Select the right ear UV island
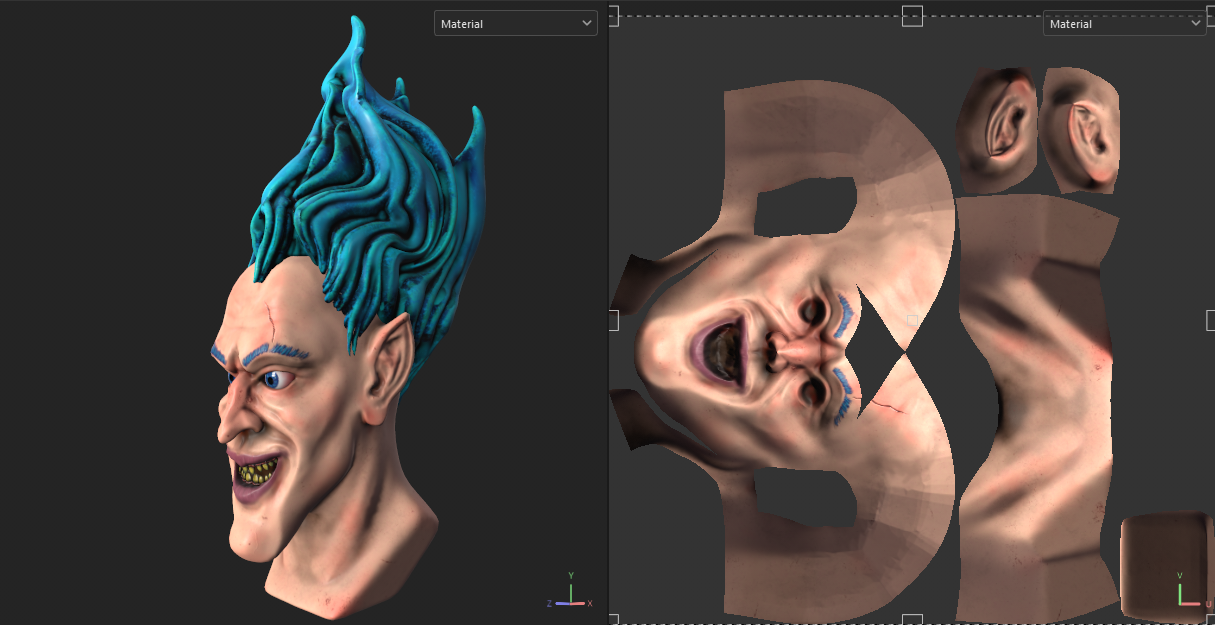This screenshot has height=625, width=1215. tap(1080, 130)
